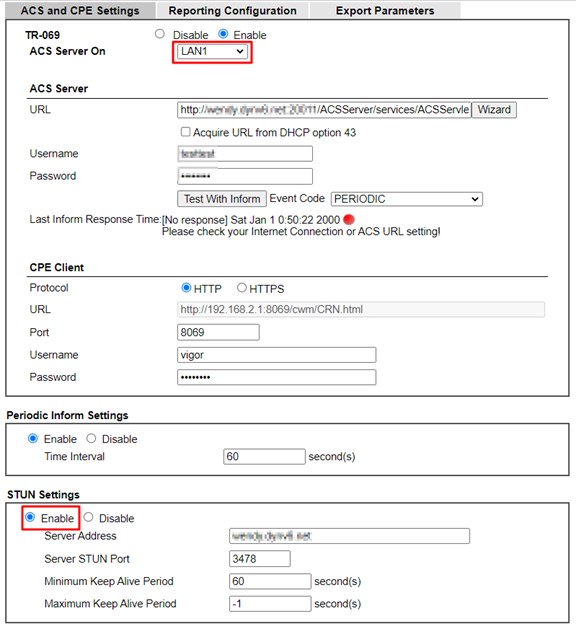Click the ACS Server URL field
576x629 pixels.
click(x=324, y=110)
